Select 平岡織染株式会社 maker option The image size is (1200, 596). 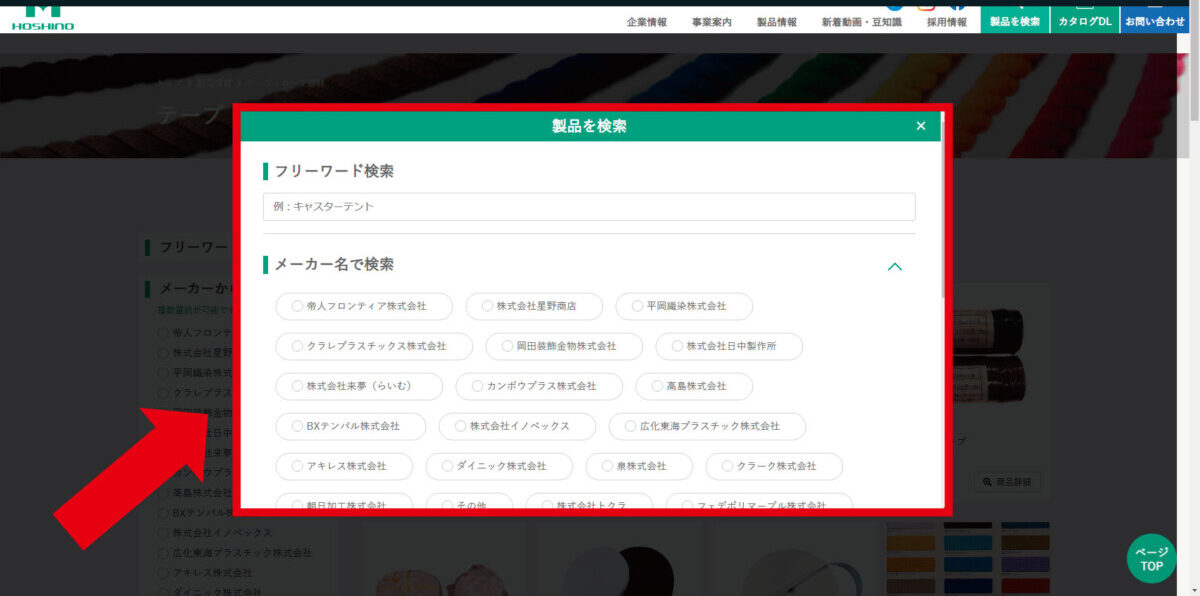684,306
